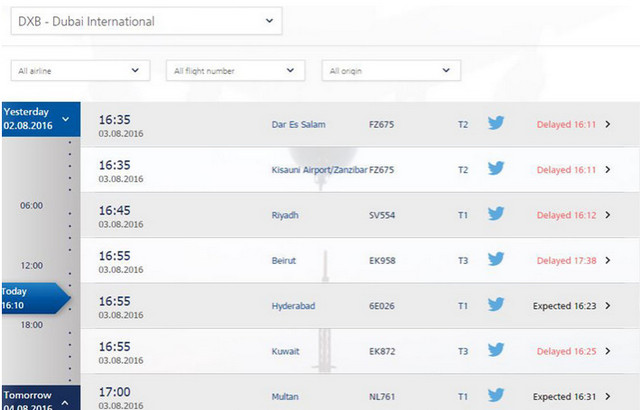Click Twitter icon for Multan NL761 flight
This screenshot has width=640, height=410.
496,395
